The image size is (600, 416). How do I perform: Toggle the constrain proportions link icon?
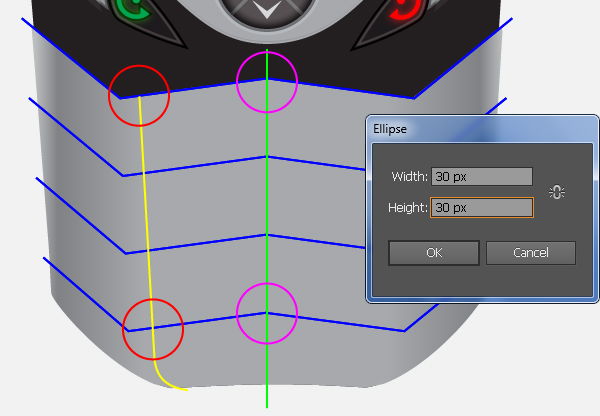point(557,192)
